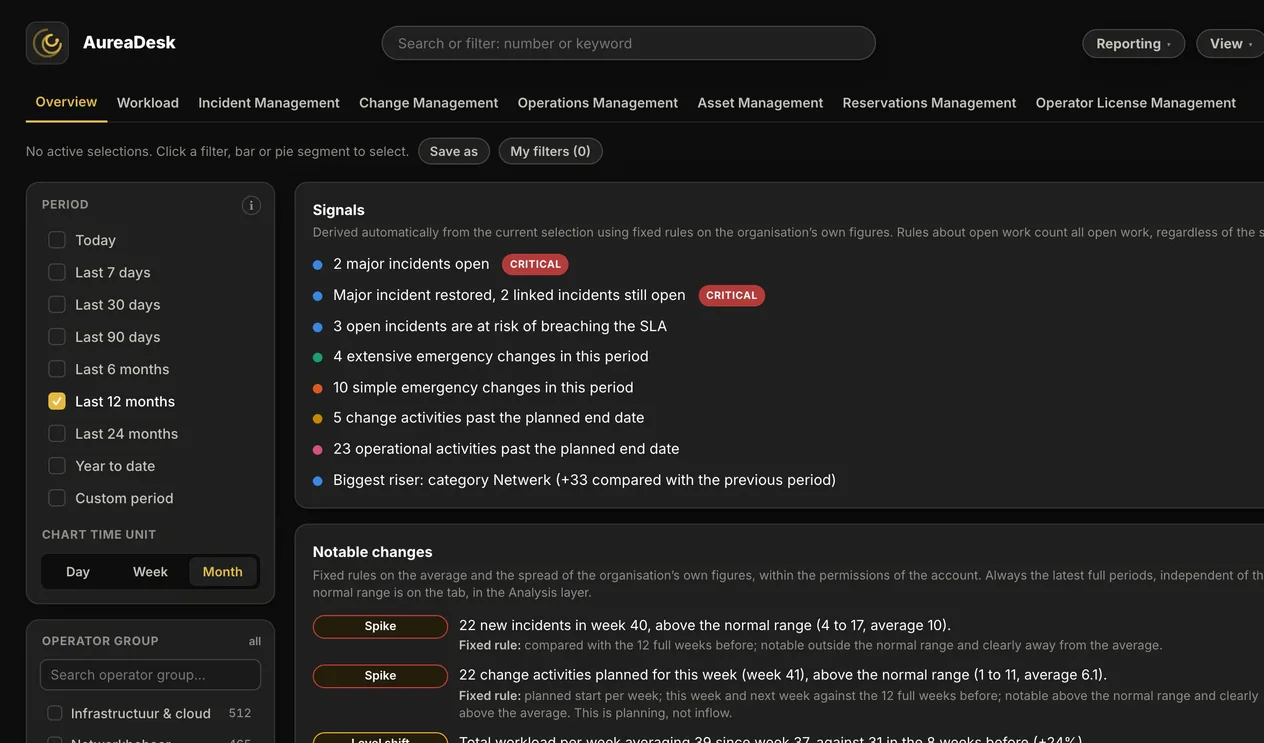Click '23 operational activities past' signal
1264x743 pixels.
click(506, 449)
